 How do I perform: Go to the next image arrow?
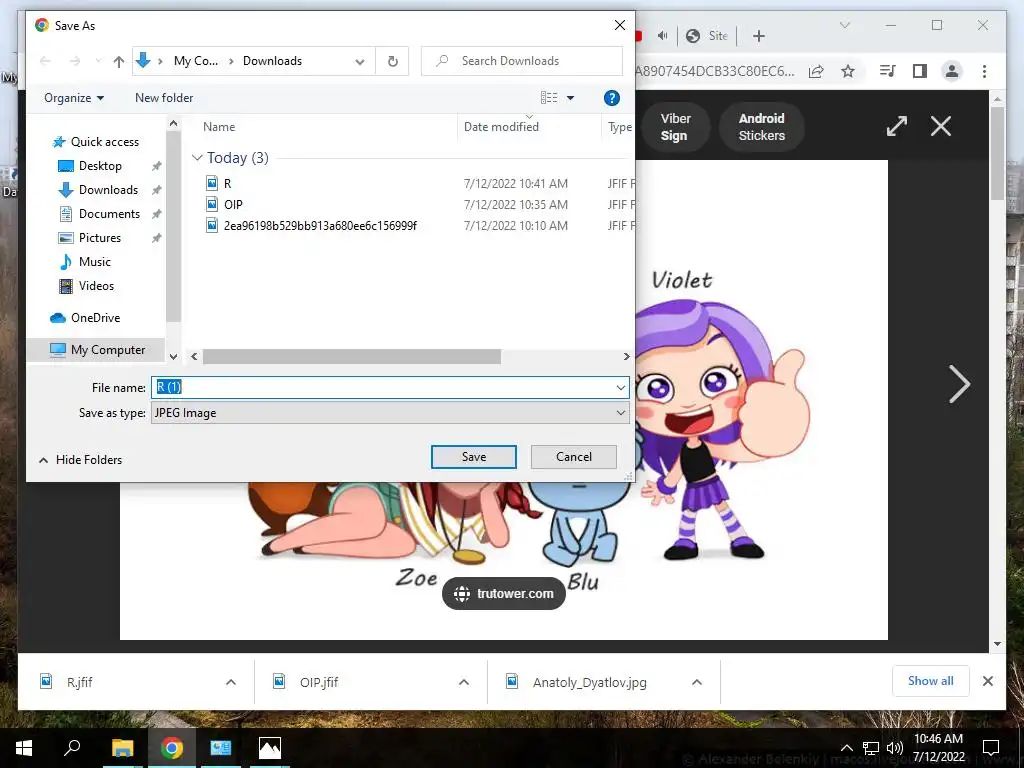(x=959, y=384)
